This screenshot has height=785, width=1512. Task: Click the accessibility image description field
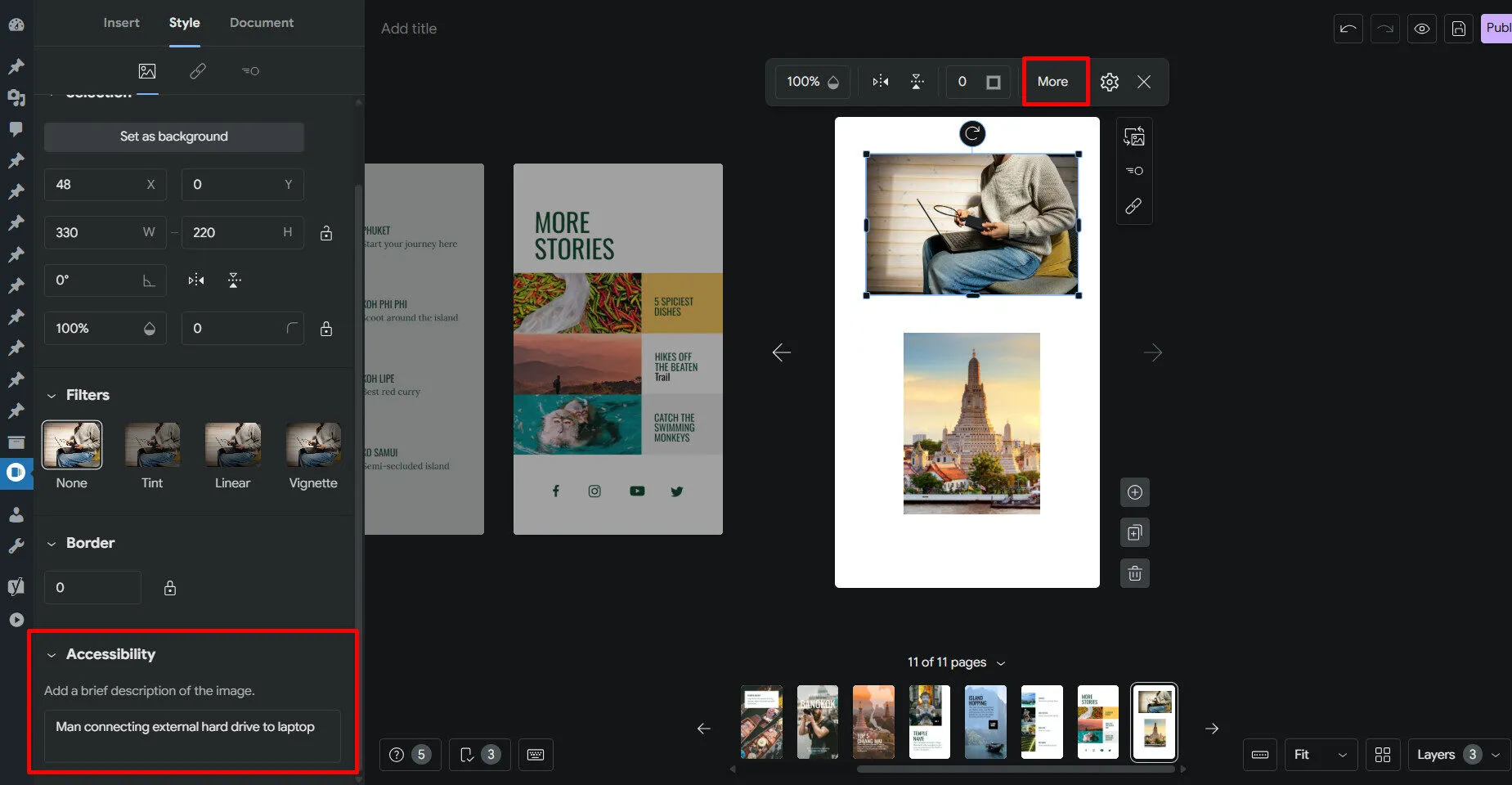coord(192,735)
